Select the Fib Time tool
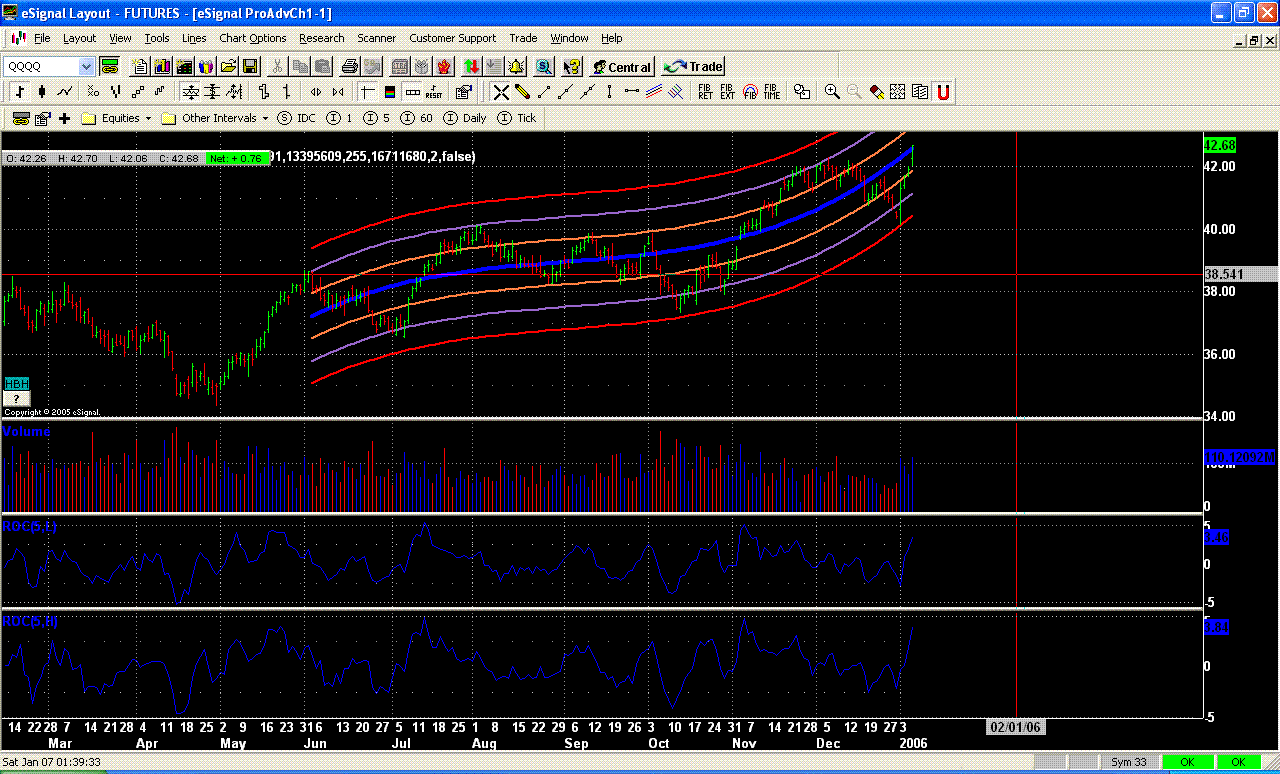Screen dimensions: 1280x774 pos(772,92)
